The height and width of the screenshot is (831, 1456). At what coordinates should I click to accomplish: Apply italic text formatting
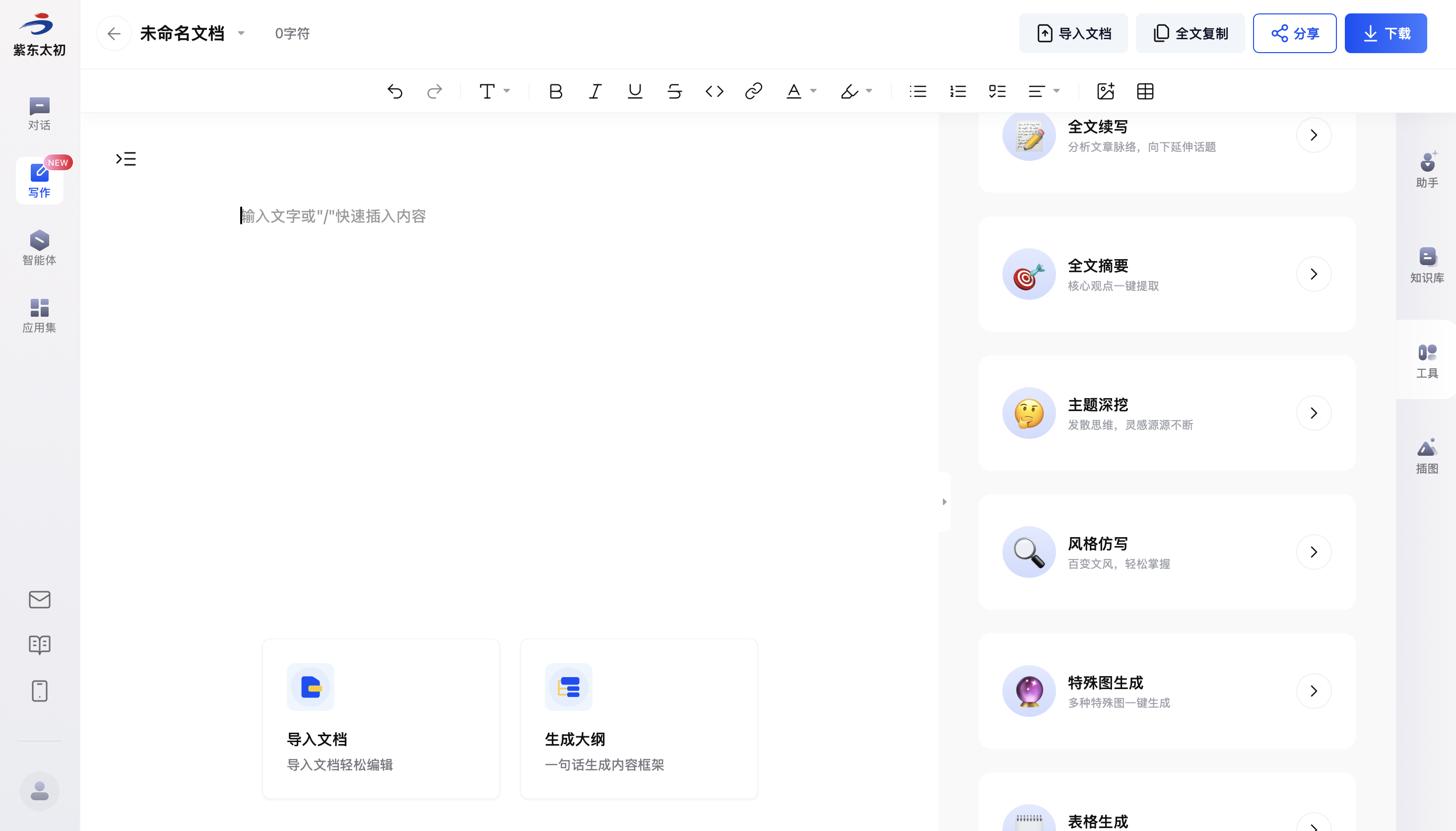(595, 91)
